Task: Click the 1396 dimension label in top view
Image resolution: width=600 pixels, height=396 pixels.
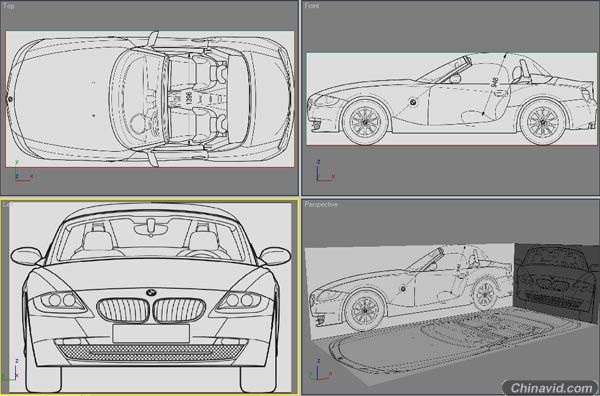Action: pos(188,98)
